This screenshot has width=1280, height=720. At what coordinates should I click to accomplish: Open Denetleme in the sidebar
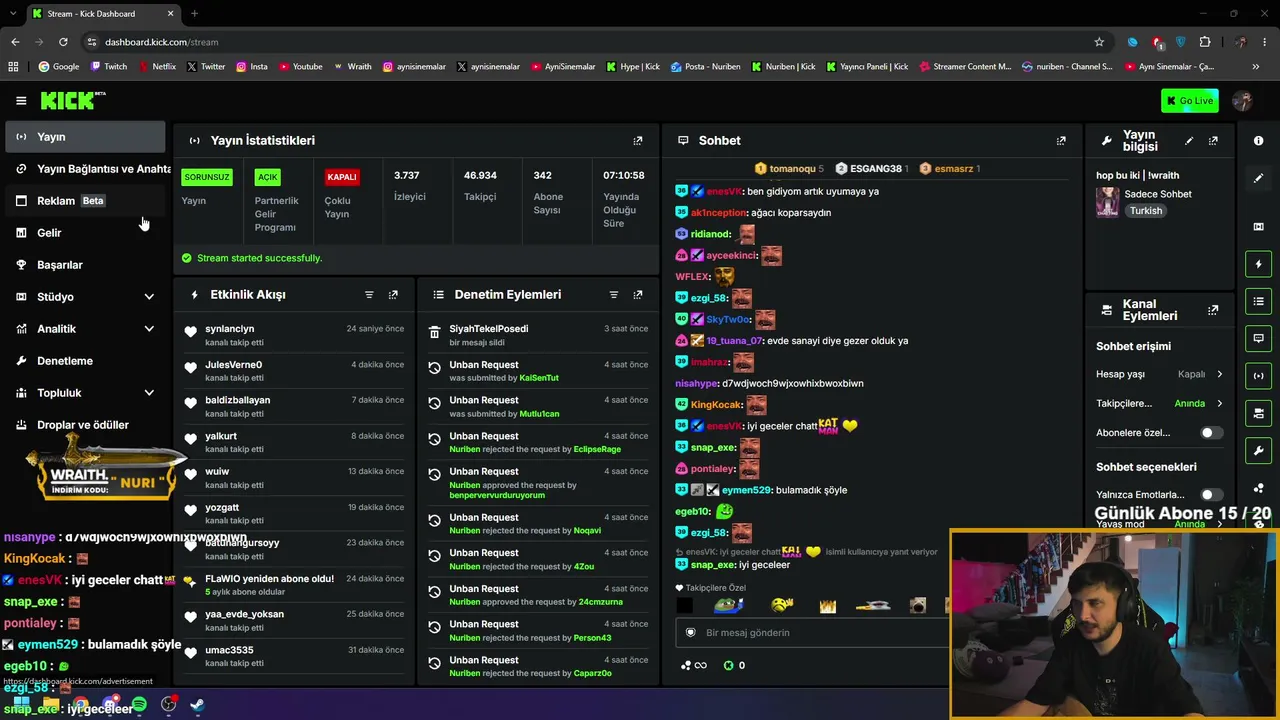coord(85,361)
